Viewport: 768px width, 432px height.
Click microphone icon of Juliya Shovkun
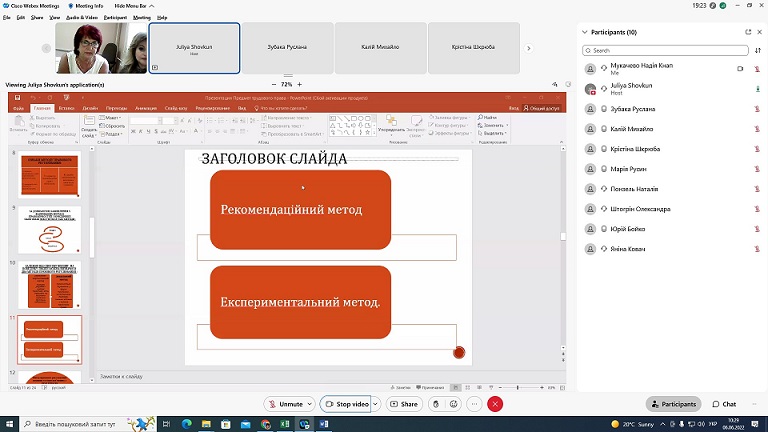click(757, 89)
